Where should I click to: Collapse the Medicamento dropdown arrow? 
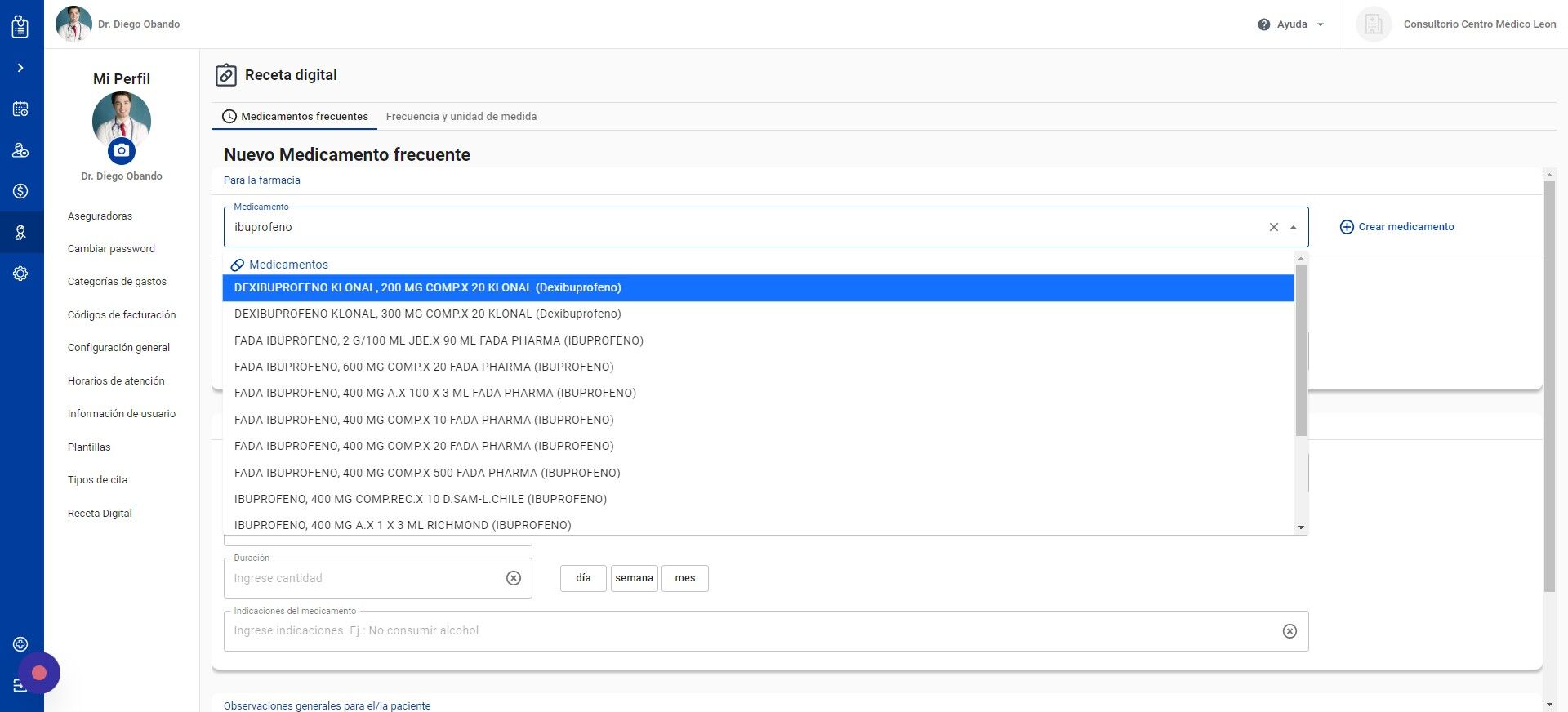click(1293, 228)
